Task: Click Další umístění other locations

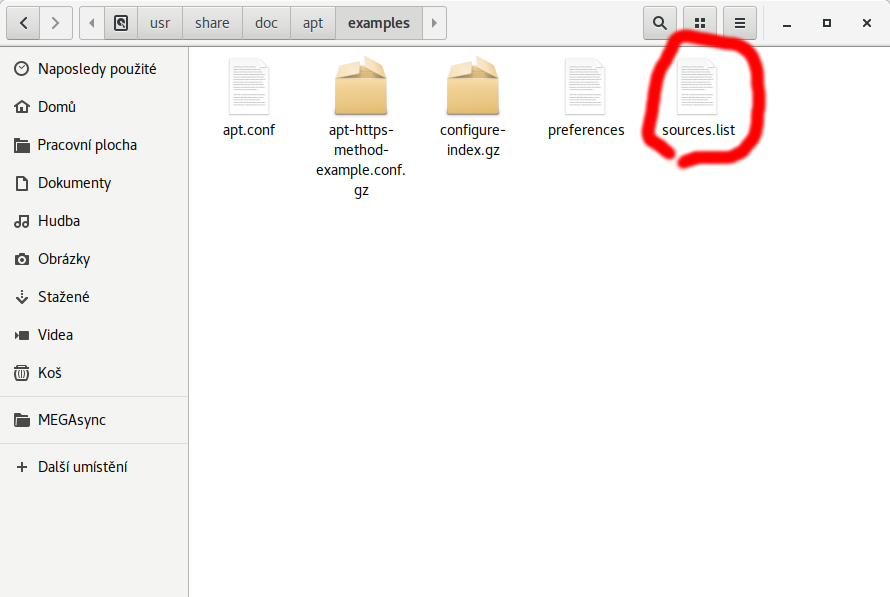Action: click(82, 467)
